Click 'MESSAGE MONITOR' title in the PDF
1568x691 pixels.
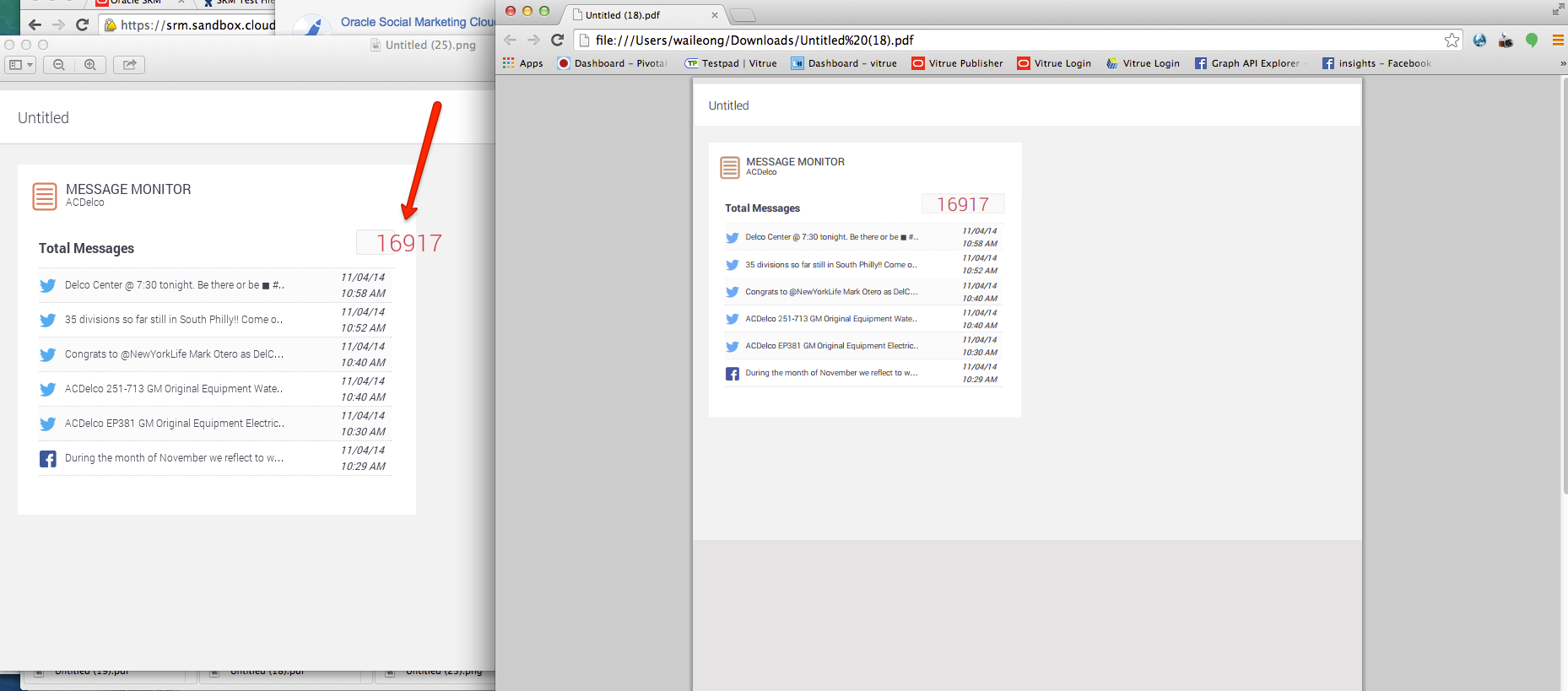pyautogui.click(x=795, y=162)
